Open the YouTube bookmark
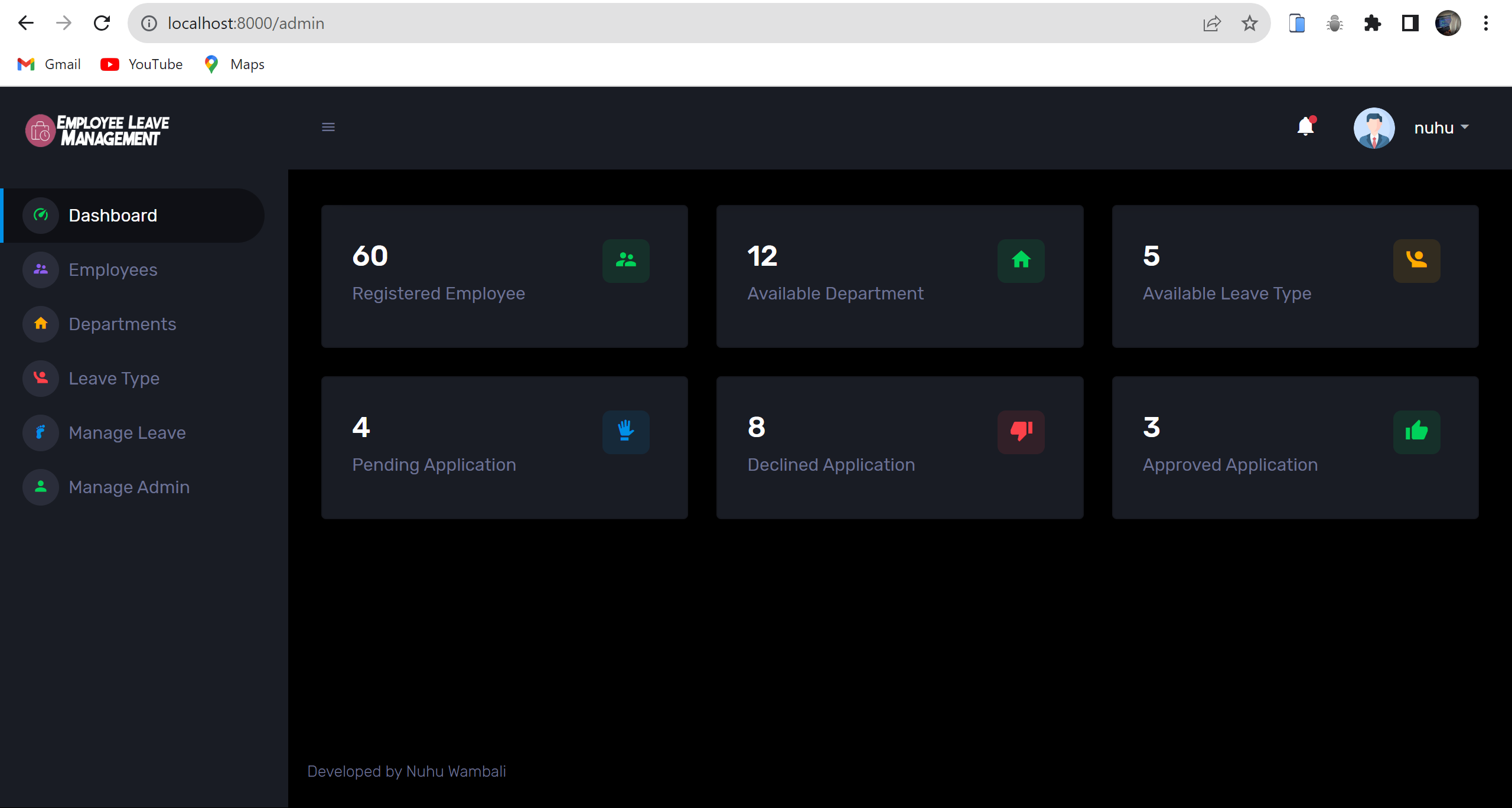This screenshot has height=808, width=1512. pyautogui.click(x=142, y=64)
